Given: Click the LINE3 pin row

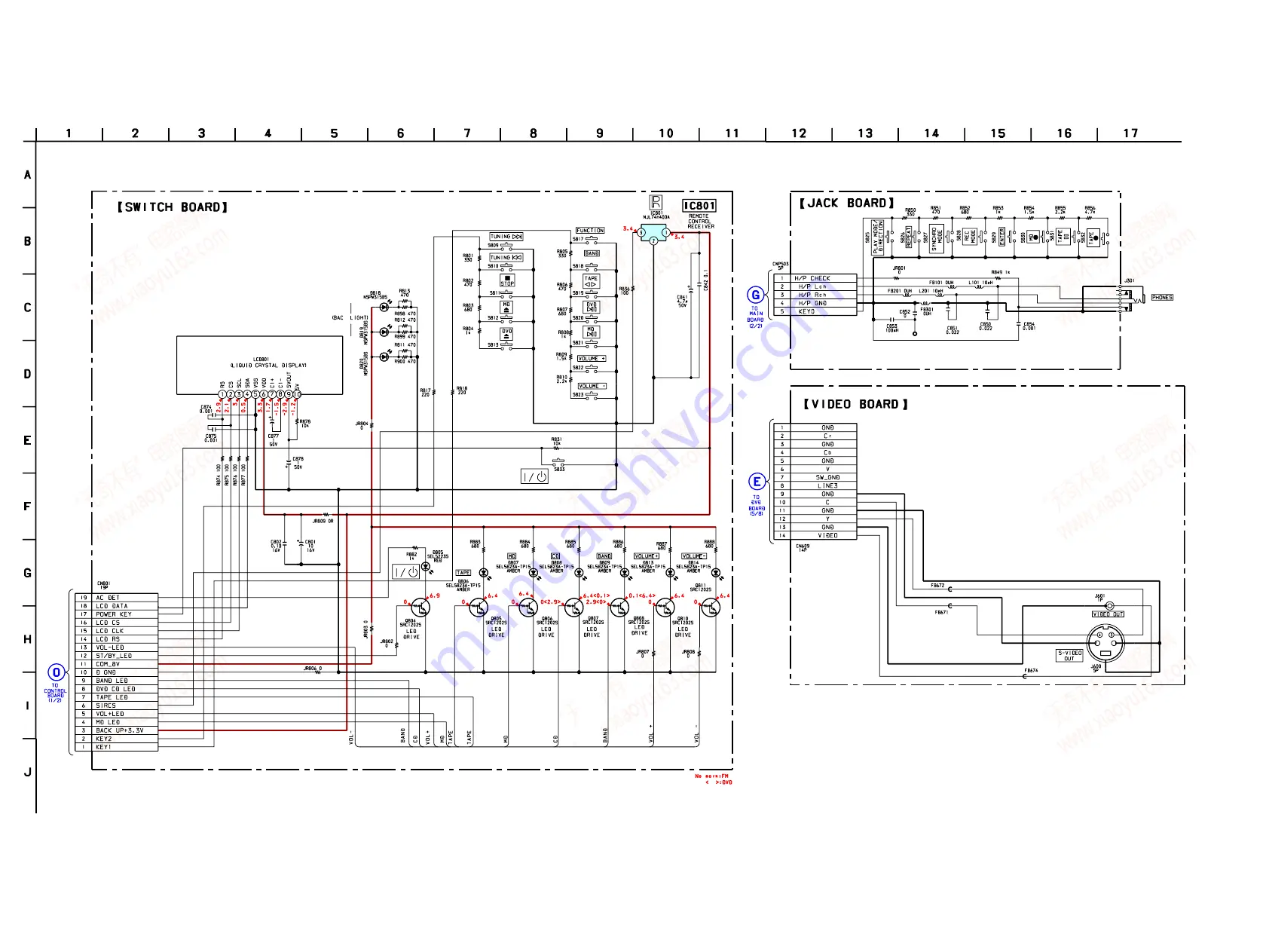Looking at the screenshot, I should coord(815,485).
